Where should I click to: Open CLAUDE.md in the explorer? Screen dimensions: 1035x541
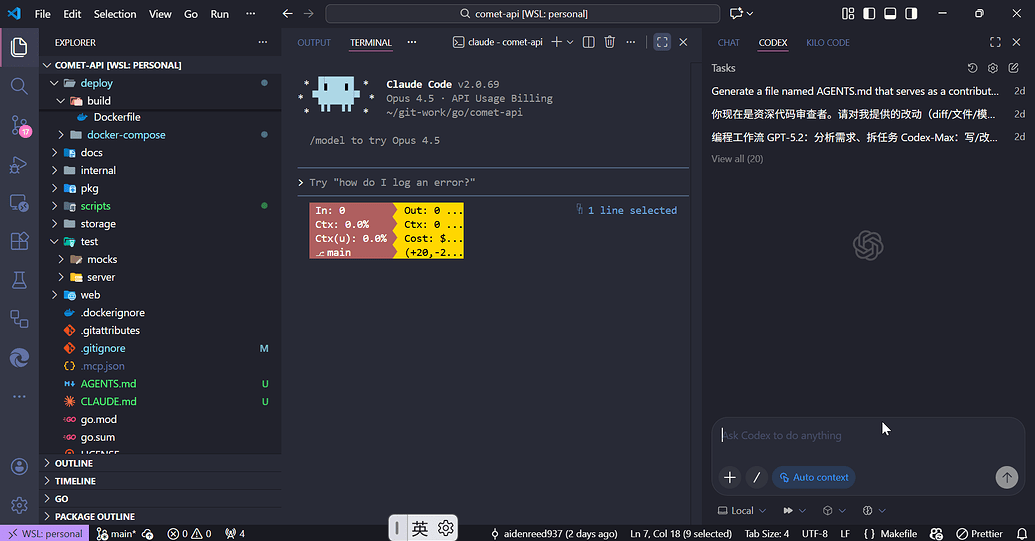coord(160,401)
